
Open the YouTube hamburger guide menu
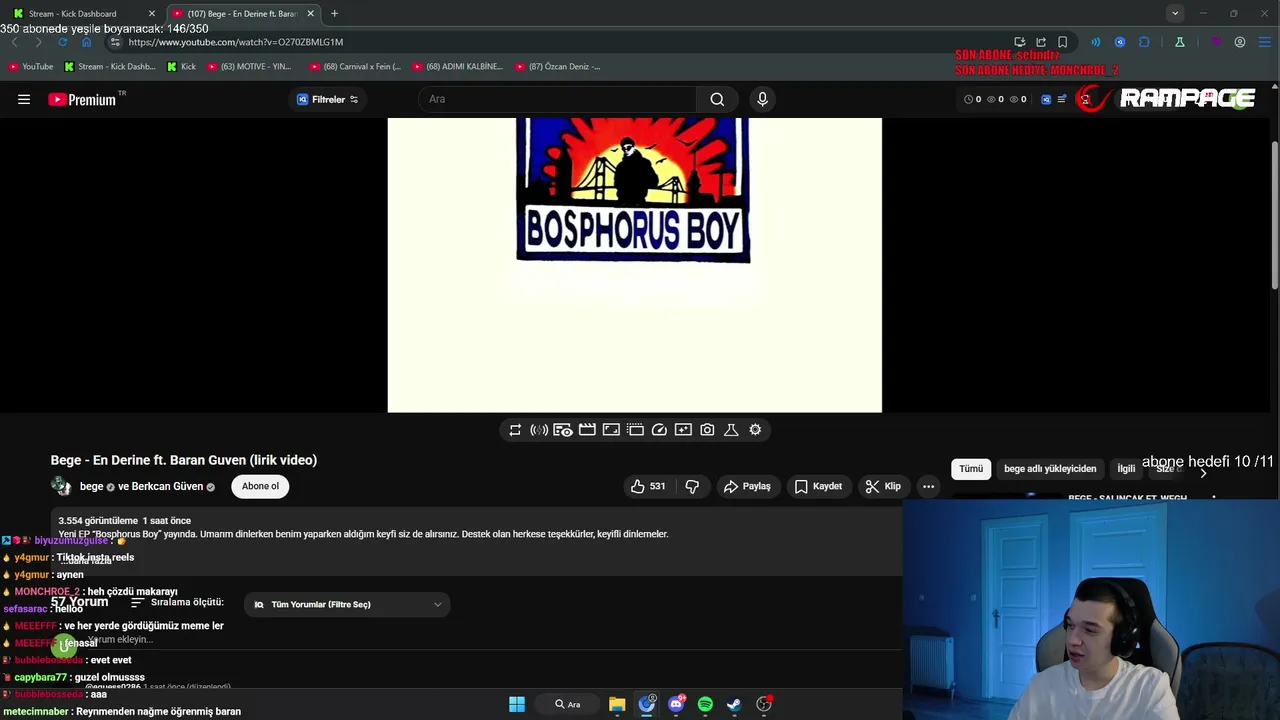coord(24,99)
